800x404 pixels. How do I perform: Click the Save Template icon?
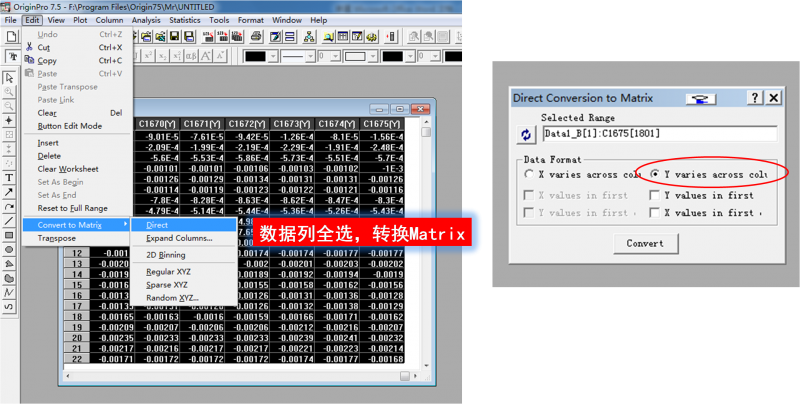[189, 37]
